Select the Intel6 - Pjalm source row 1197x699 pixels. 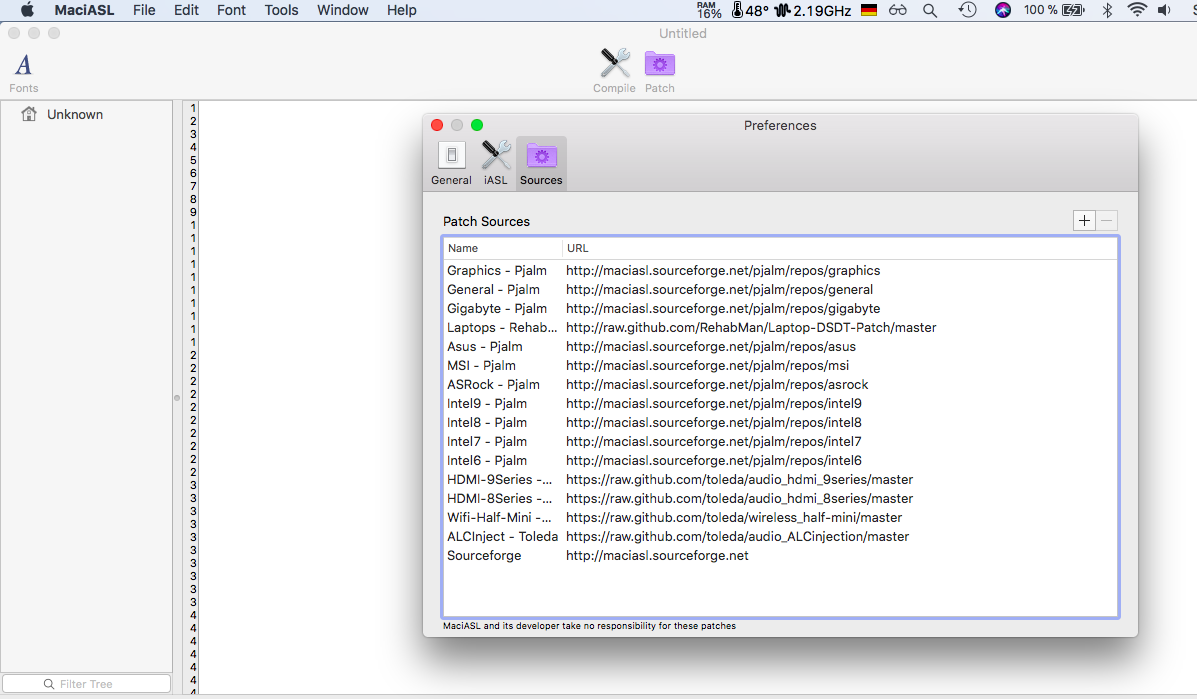point(780,460)
